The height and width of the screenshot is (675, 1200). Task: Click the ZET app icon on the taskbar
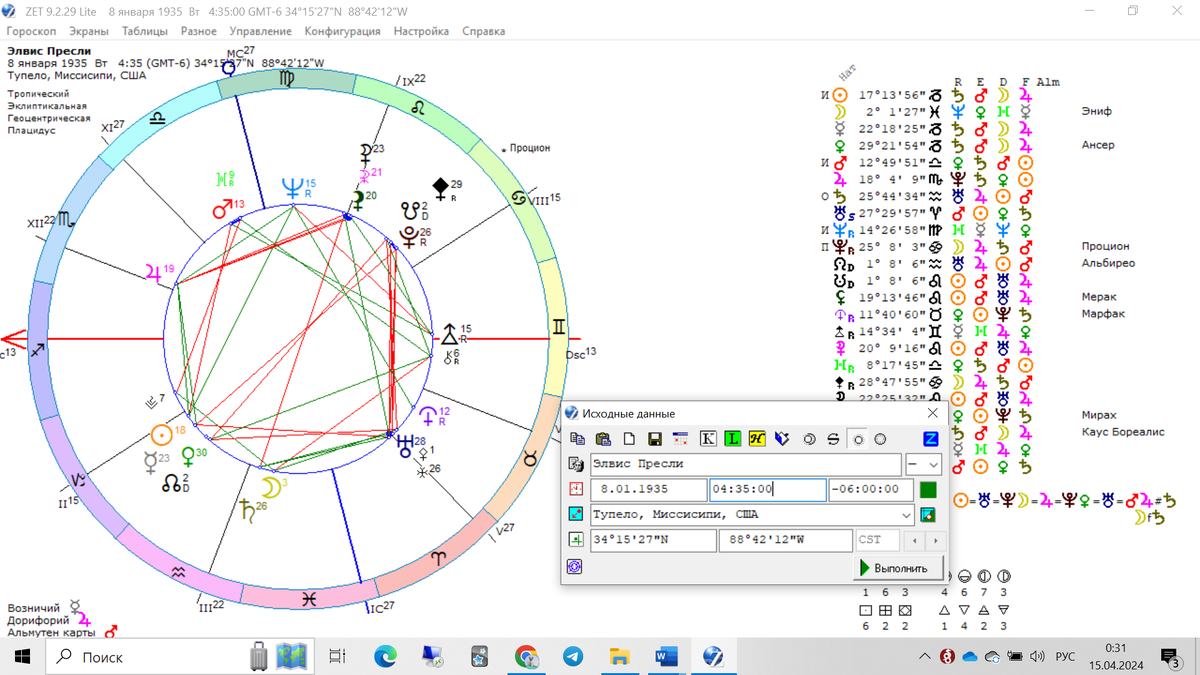714,656
